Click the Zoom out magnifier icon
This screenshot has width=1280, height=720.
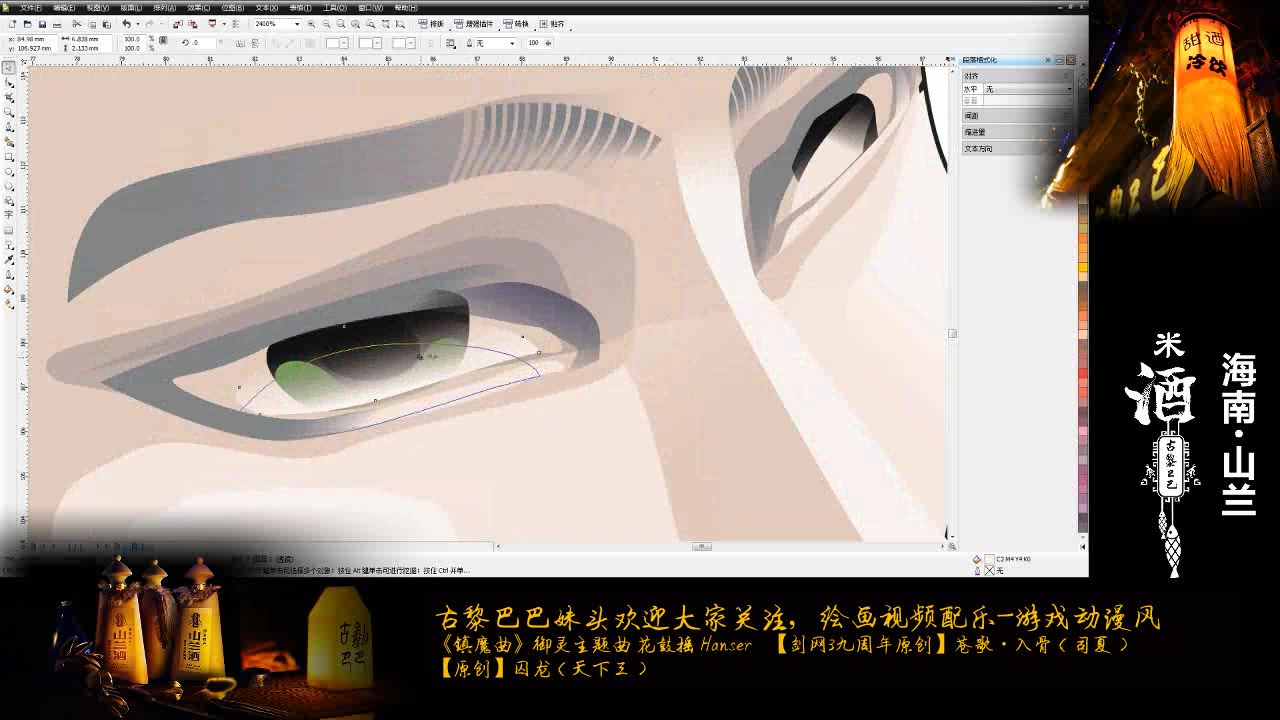point(326,24)
